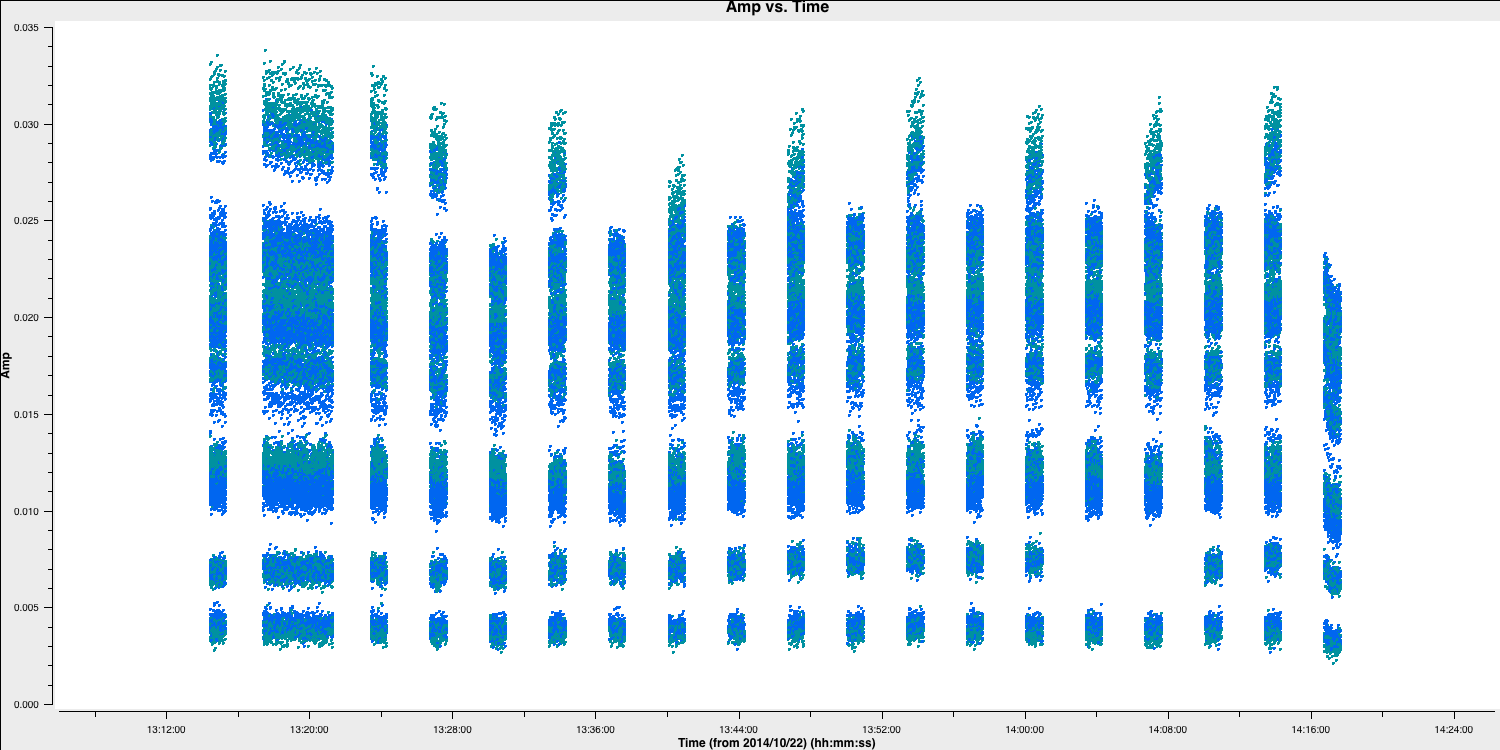Click the 13:20:00 time tick label

(310, 729)
